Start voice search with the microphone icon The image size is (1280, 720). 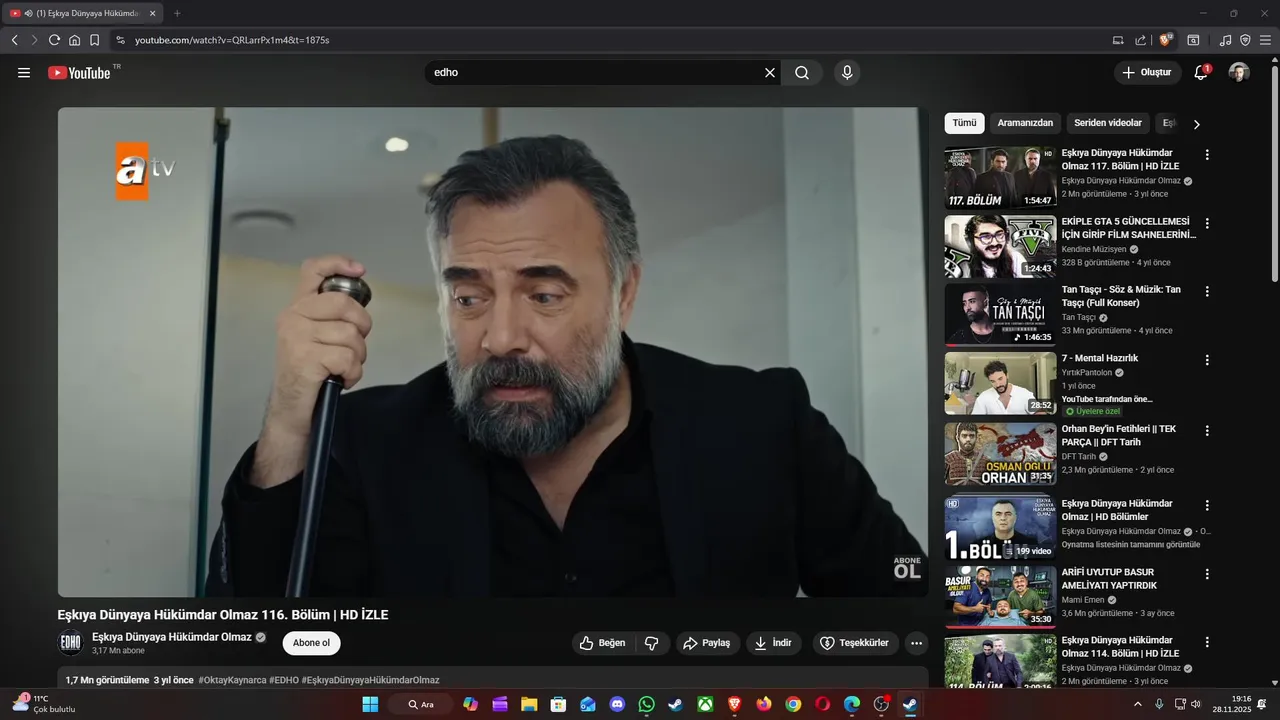(x=847, y=73)
